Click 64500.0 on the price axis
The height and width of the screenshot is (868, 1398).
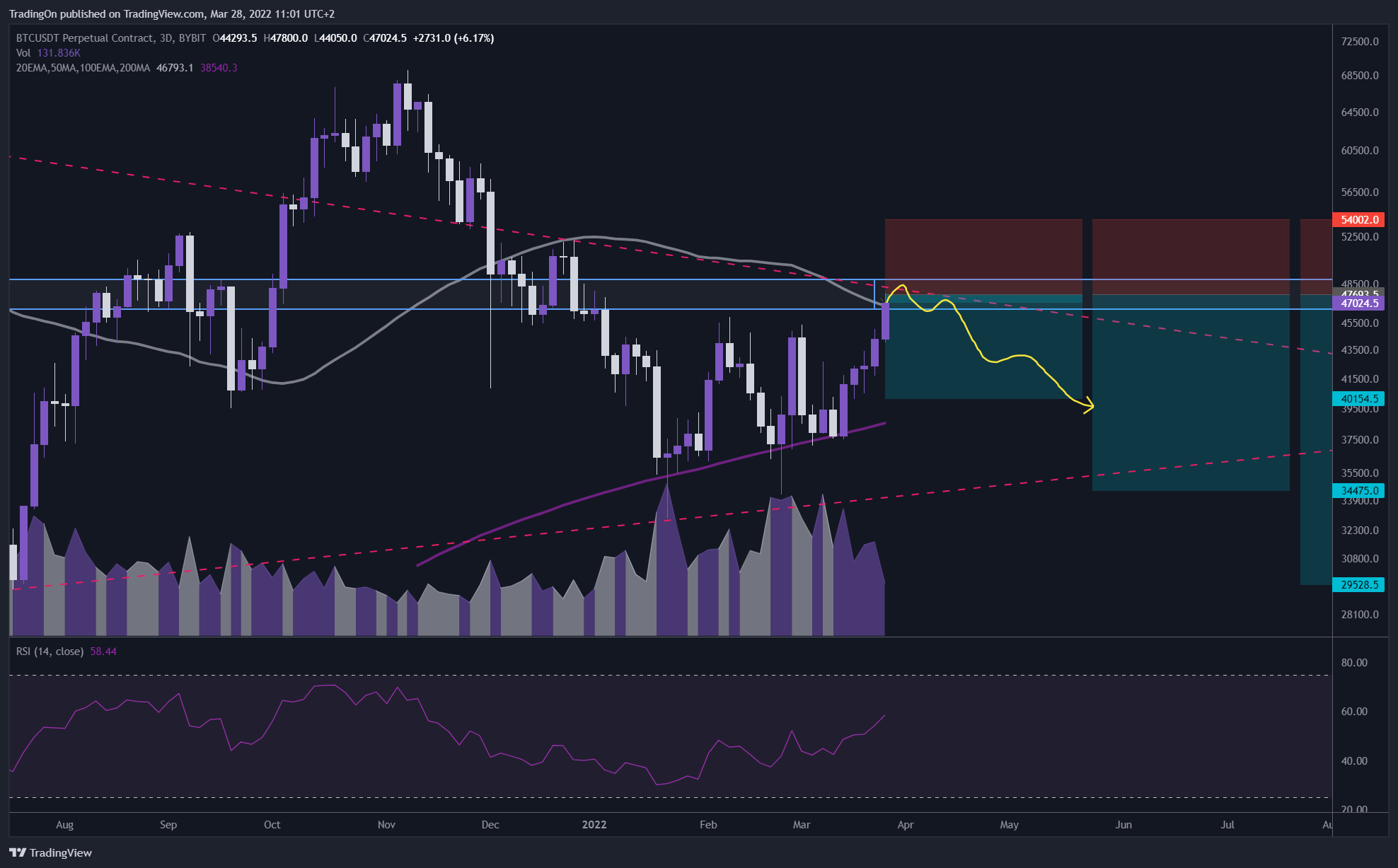tap(1360, 112)
